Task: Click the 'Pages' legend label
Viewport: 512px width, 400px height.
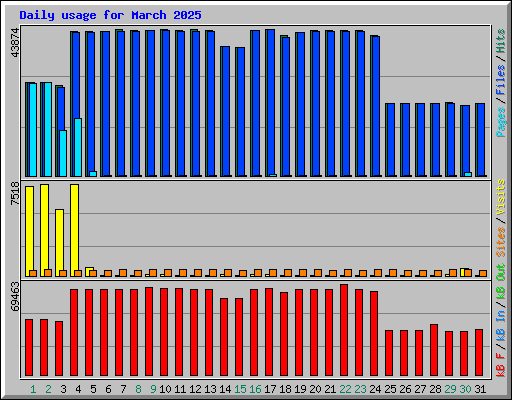Action: point(500,122)
